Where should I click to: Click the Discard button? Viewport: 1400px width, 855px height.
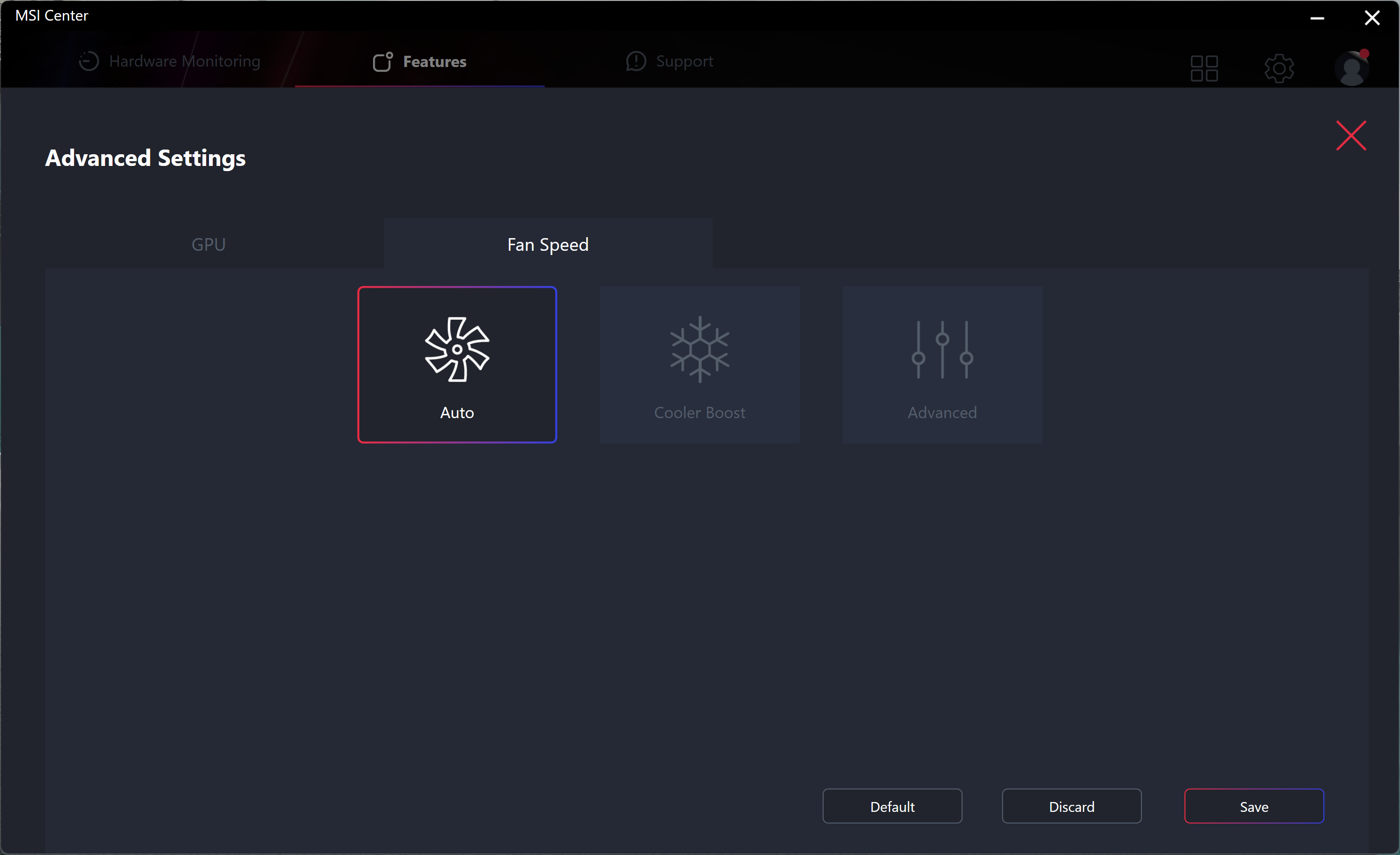click(1072, 806)
